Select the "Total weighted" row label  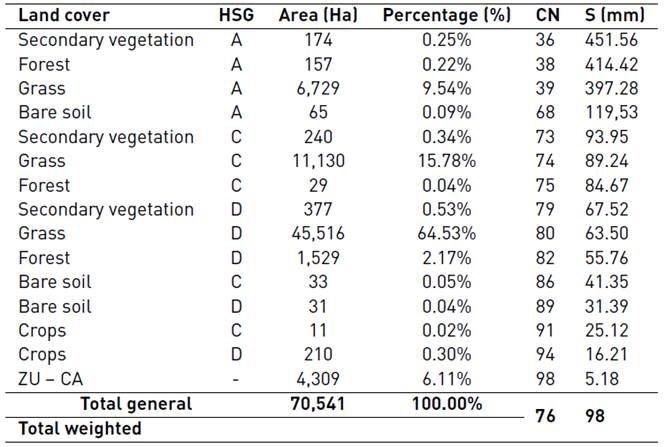[79, 429]
